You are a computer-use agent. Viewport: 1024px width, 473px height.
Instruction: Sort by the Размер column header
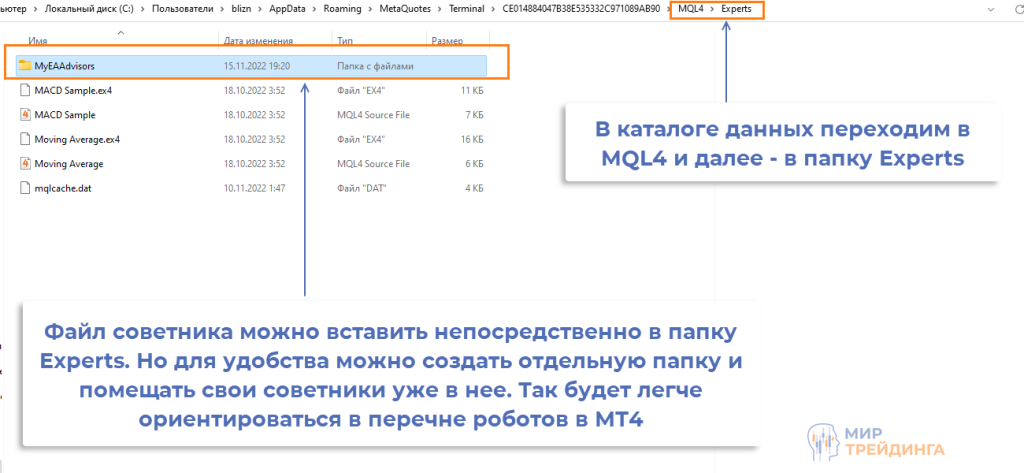point(447,41)
